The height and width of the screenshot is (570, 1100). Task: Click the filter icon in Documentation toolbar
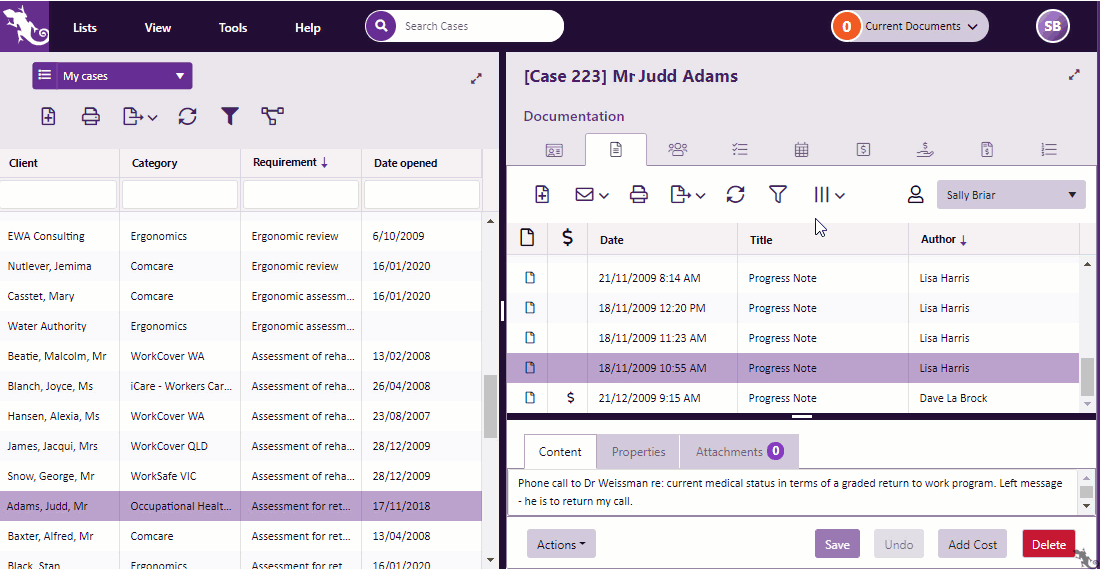[x=778, y=194]
